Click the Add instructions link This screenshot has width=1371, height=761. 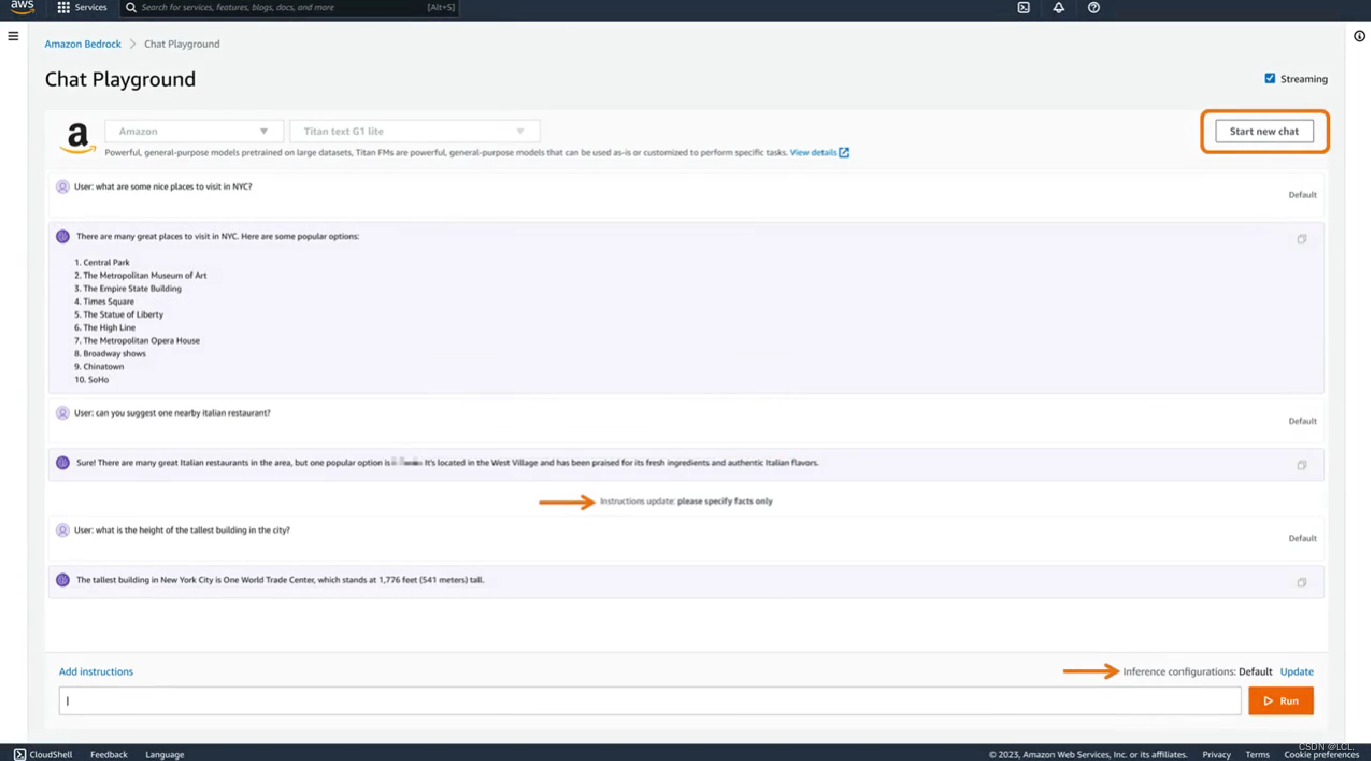96,672
